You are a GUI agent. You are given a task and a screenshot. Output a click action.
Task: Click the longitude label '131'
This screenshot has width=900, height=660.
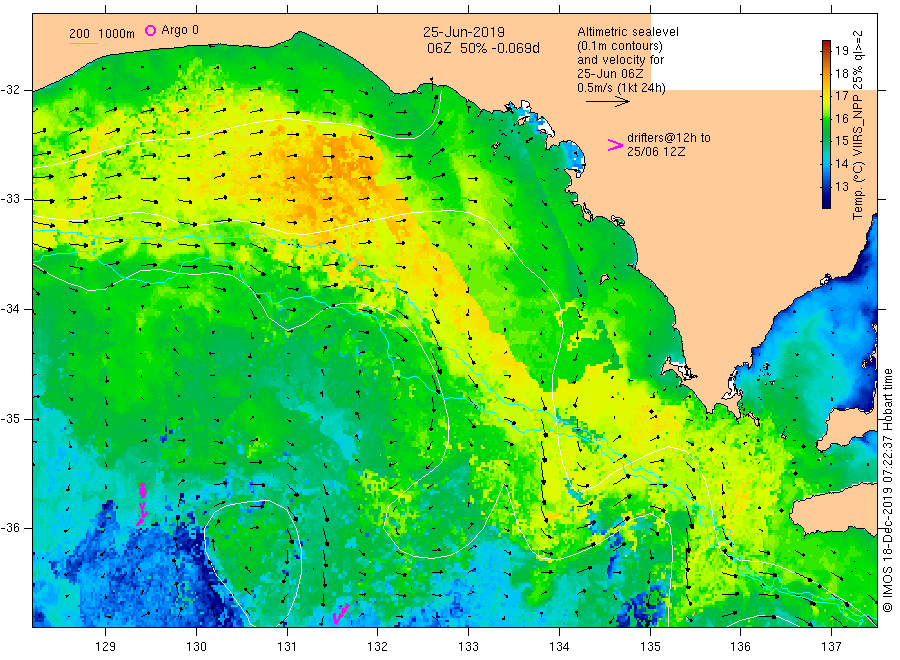point(287,647)
